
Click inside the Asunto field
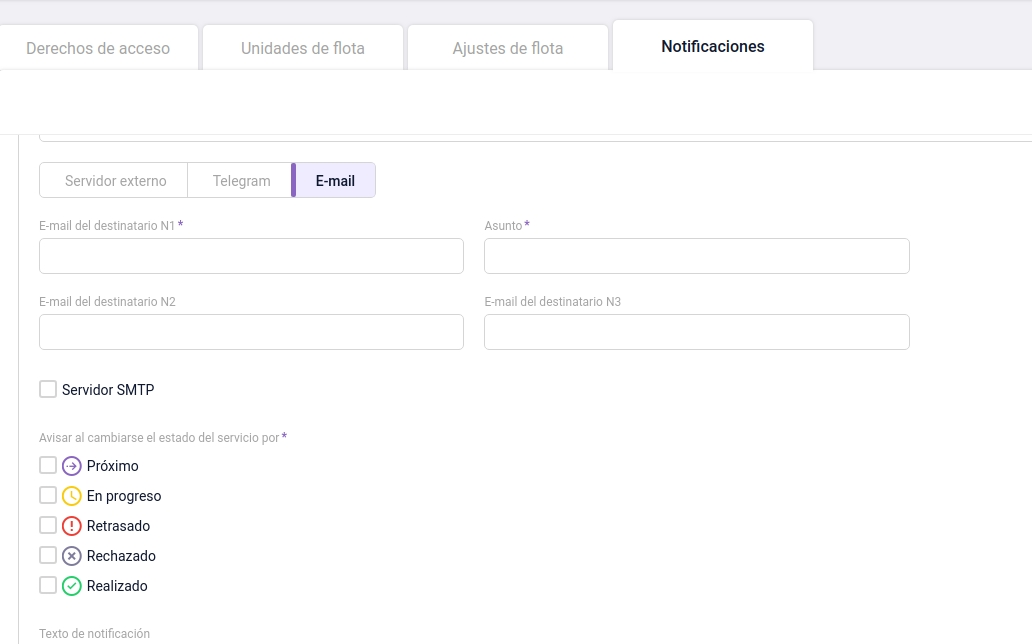click(696, 255)
